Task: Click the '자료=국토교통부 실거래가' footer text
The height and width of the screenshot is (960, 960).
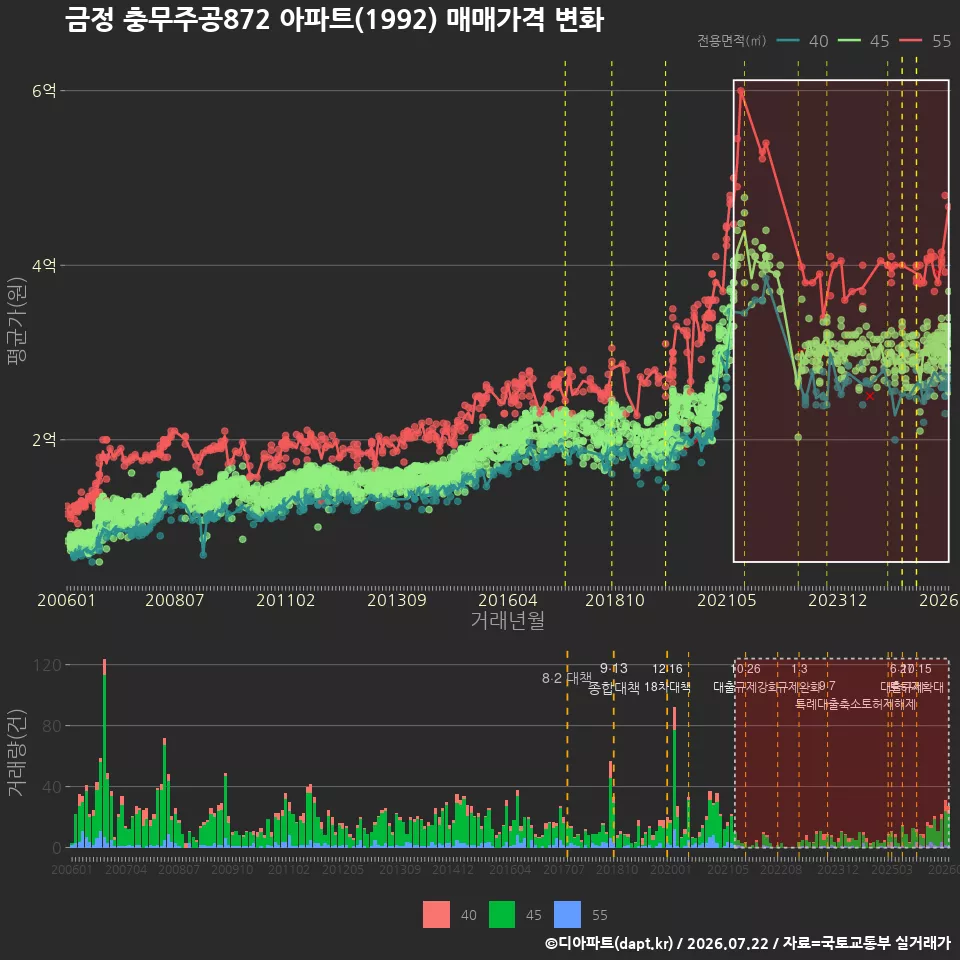Action: click(x=867, y=943)
